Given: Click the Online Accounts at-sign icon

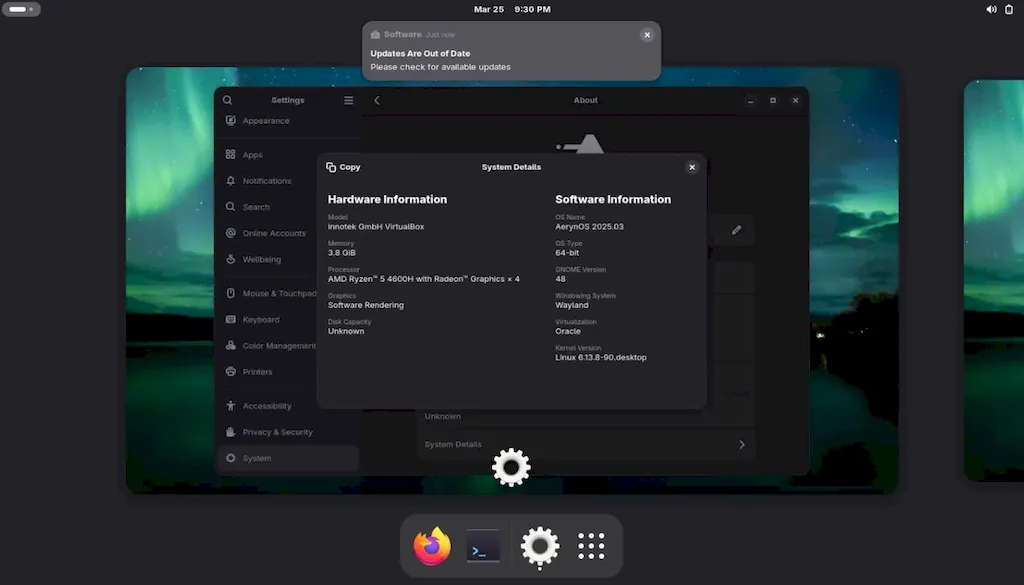Looking at the screenshot, I should 231,233.
